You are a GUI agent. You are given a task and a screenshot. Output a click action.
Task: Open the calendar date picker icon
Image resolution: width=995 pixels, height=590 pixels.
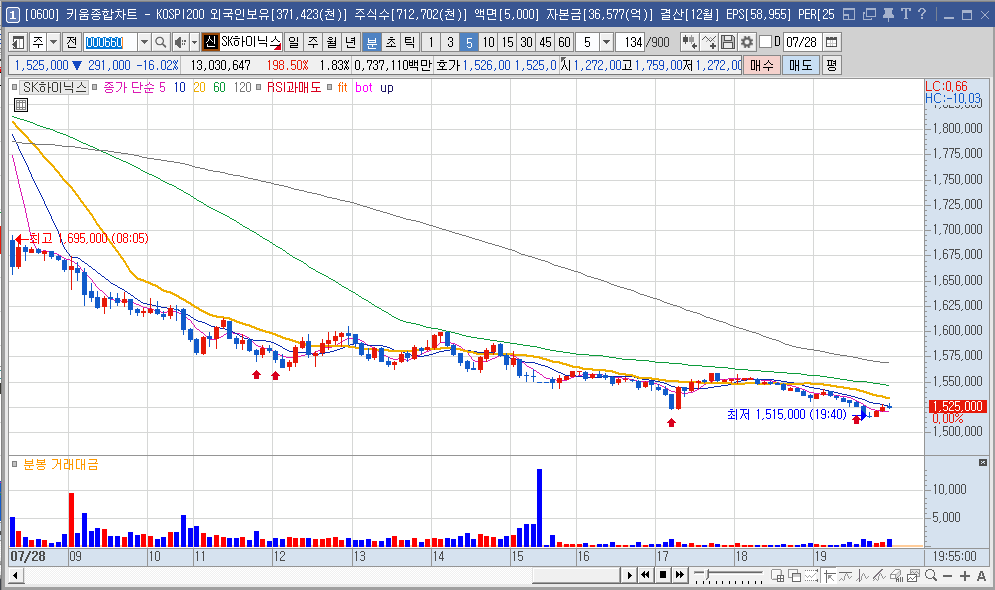point(831,43)
